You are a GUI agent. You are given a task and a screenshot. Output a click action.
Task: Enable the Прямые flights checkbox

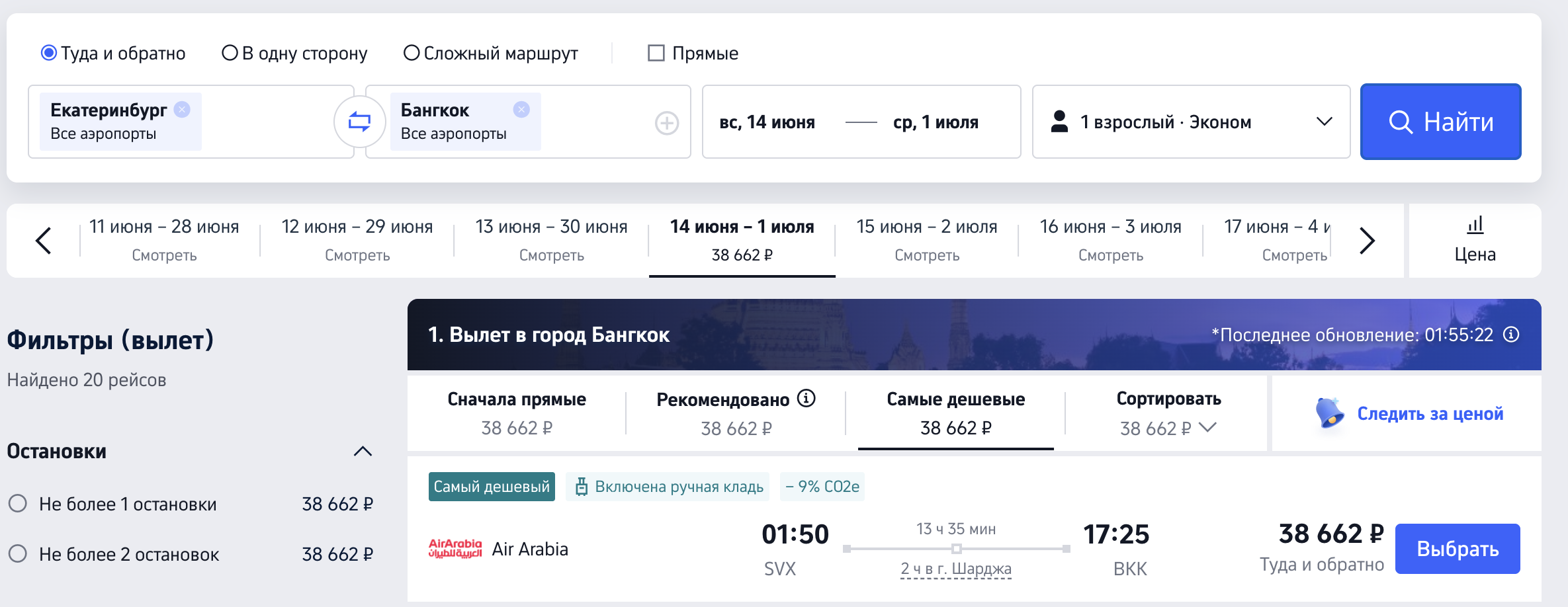coord(656,53)
